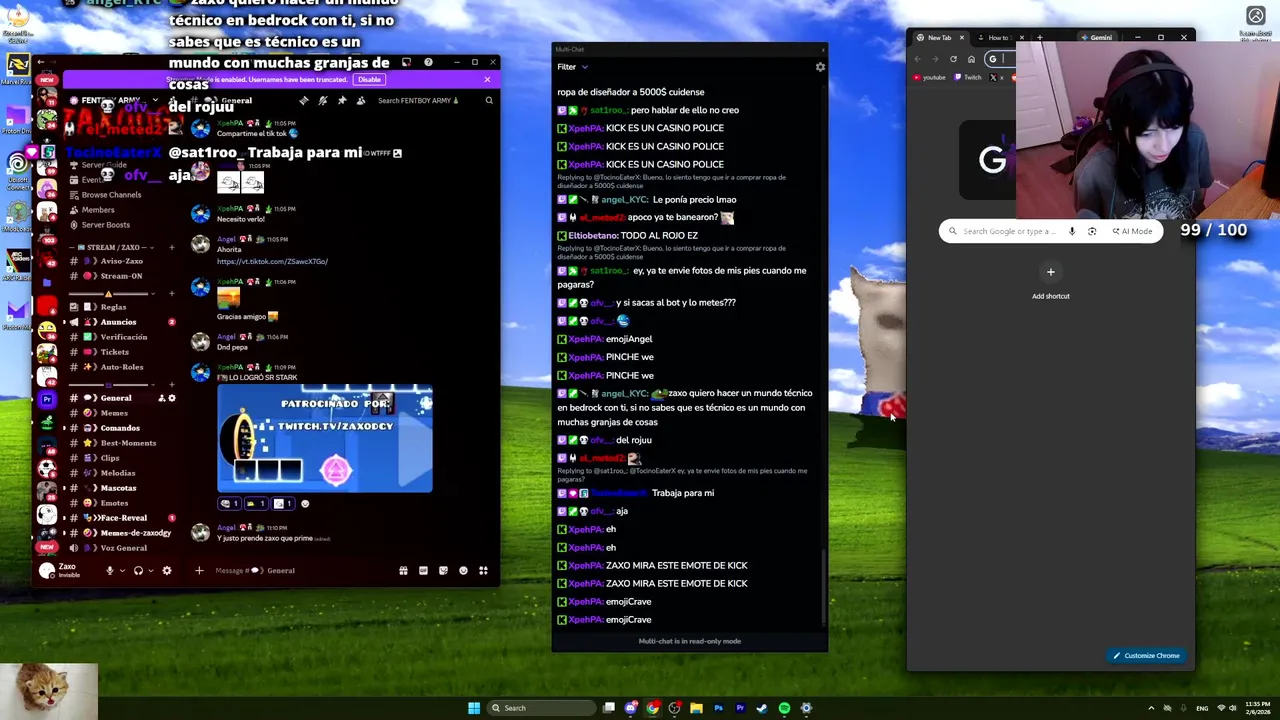Open General channel settings gear in sidebar
This screenshot has width=1280, height=720.
pos(172,398)
